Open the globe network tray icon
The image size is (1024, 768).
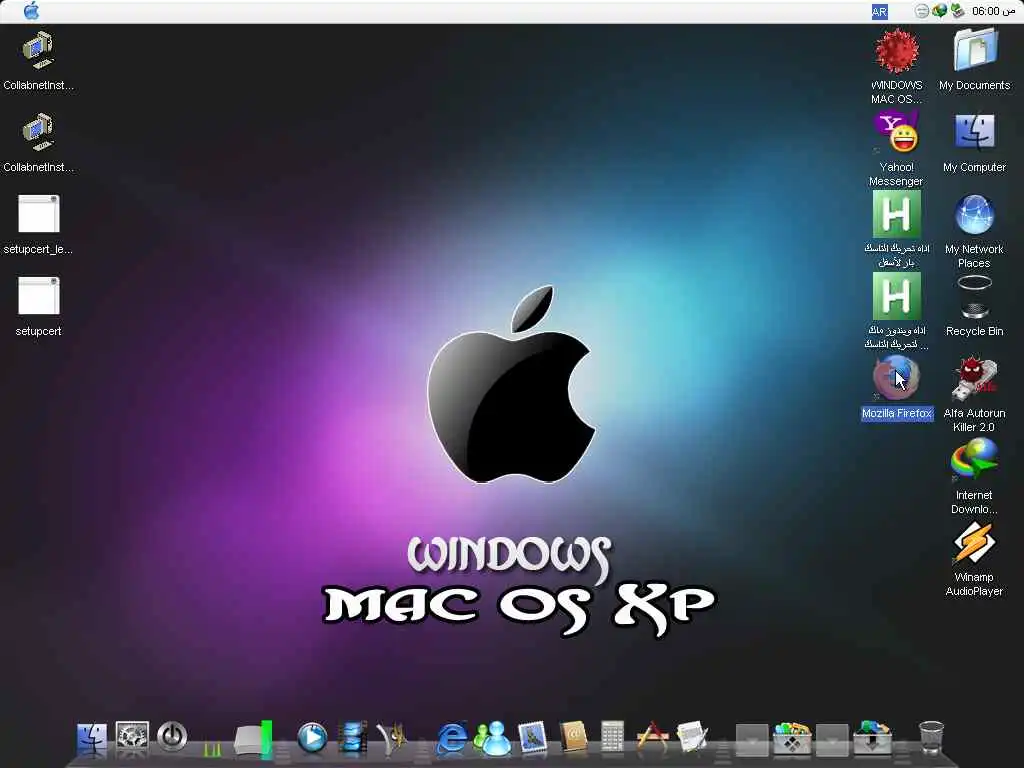pyautogui.click(x=939, y=11)
